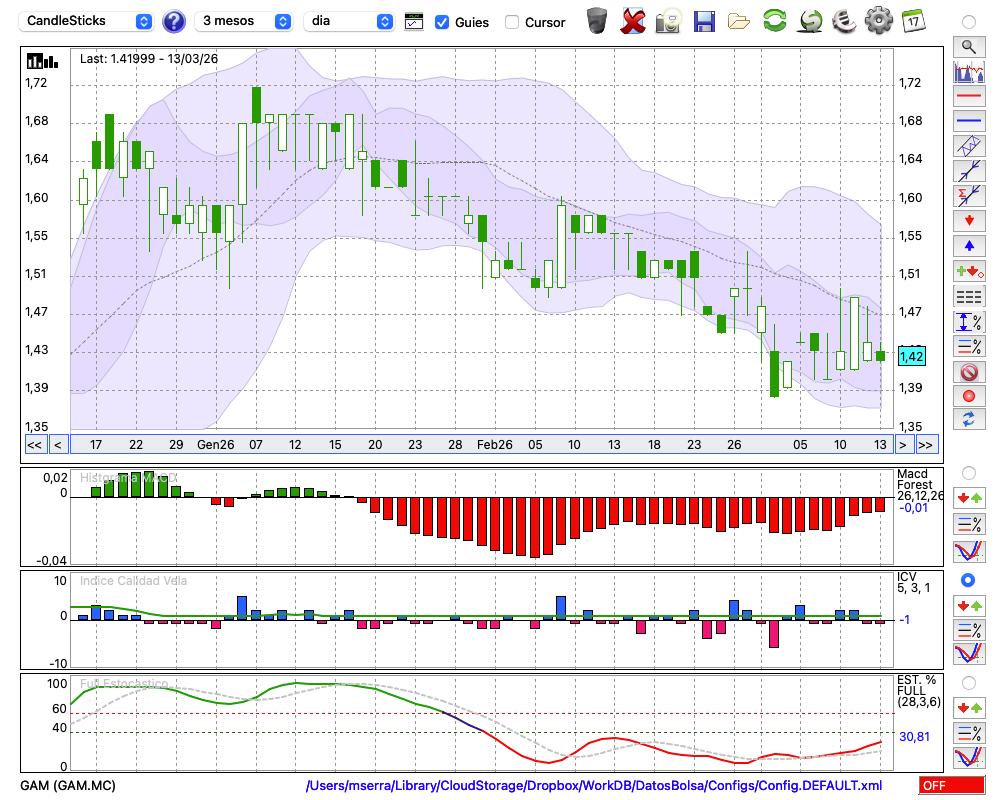The width and height of the screenshot is (1000, 800).
Task: Select the red horizontal line drawing tool
Action: point(968,97)
